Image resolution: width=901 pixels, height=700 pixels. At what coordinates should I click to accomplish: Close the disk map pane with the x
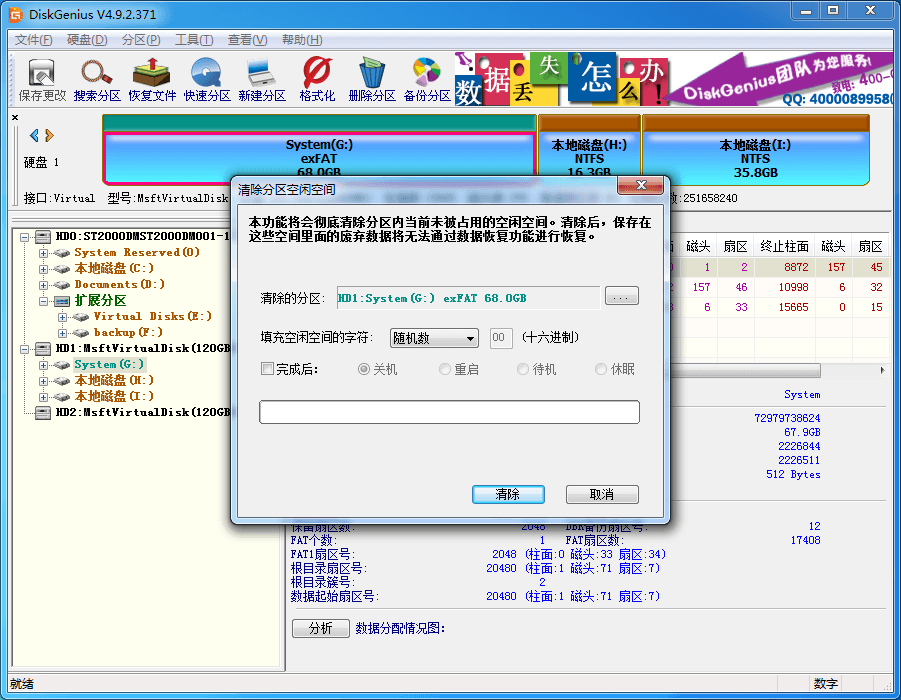click(x=15, y=117)
